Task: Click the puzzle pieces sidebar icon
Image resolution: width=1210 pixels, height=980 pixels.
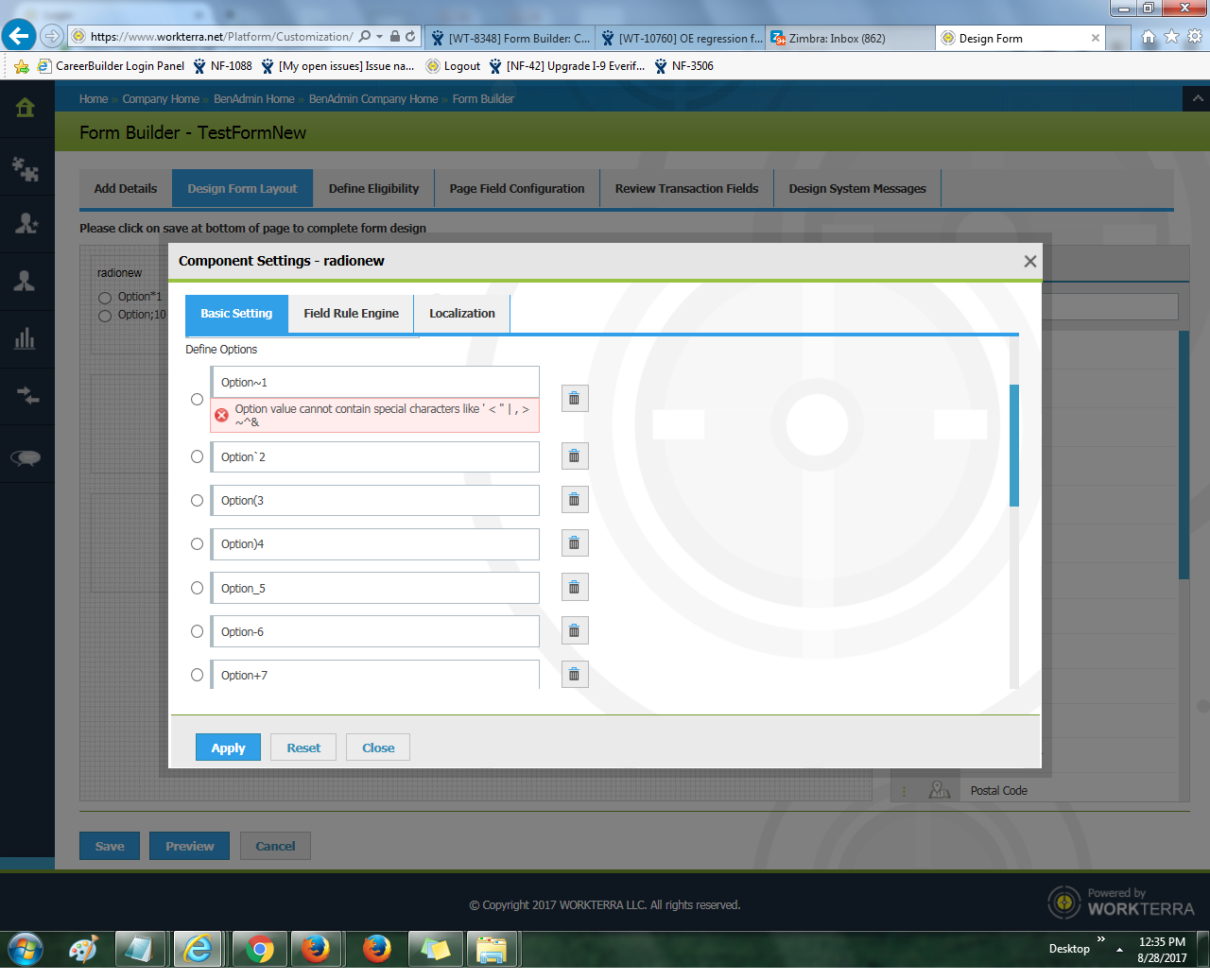Action: click(x=26, y=169)
